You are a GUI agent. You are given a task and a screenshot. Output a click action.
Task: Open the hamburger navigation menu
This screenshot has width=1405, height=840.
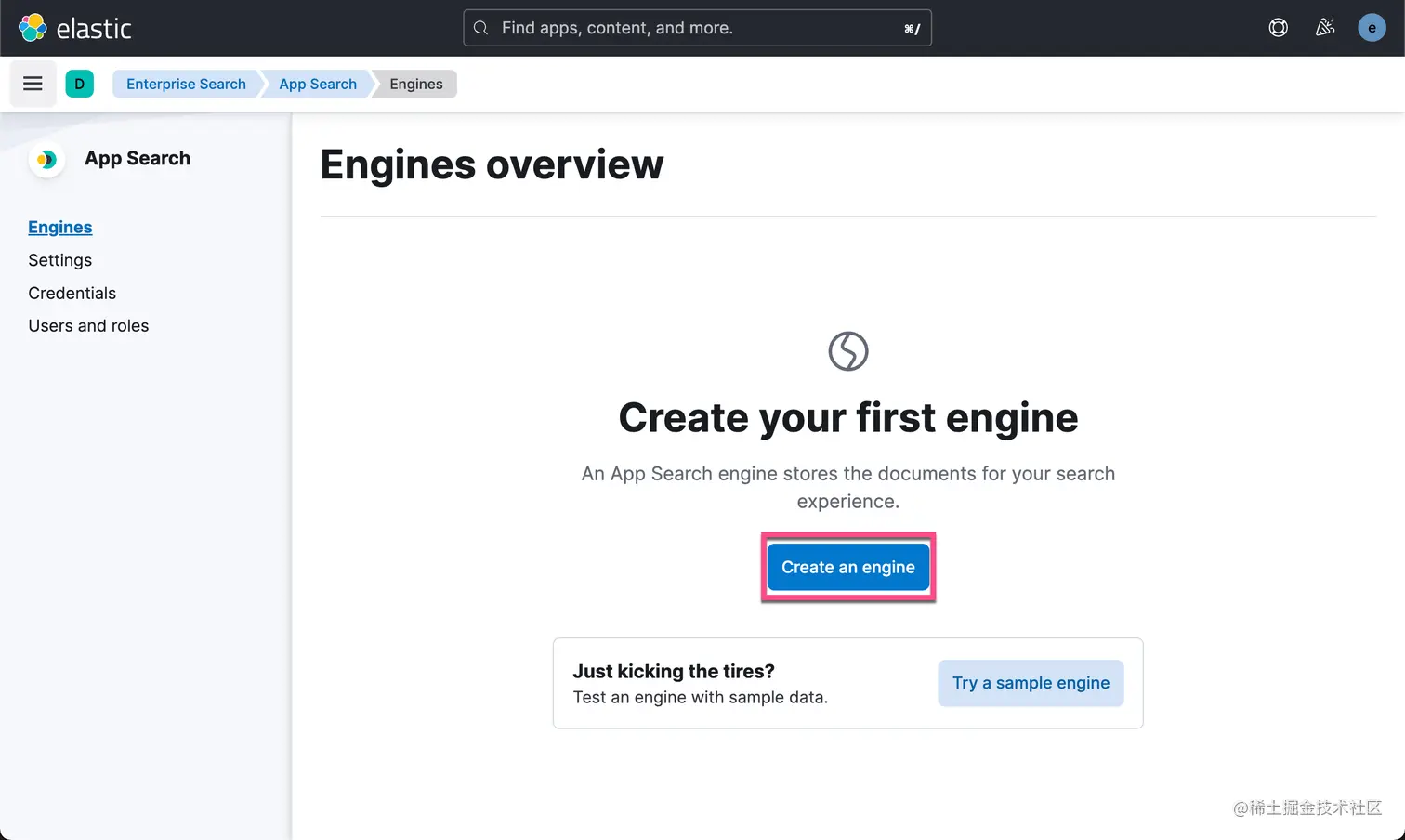pyautogui.click(x=33, y=84)
